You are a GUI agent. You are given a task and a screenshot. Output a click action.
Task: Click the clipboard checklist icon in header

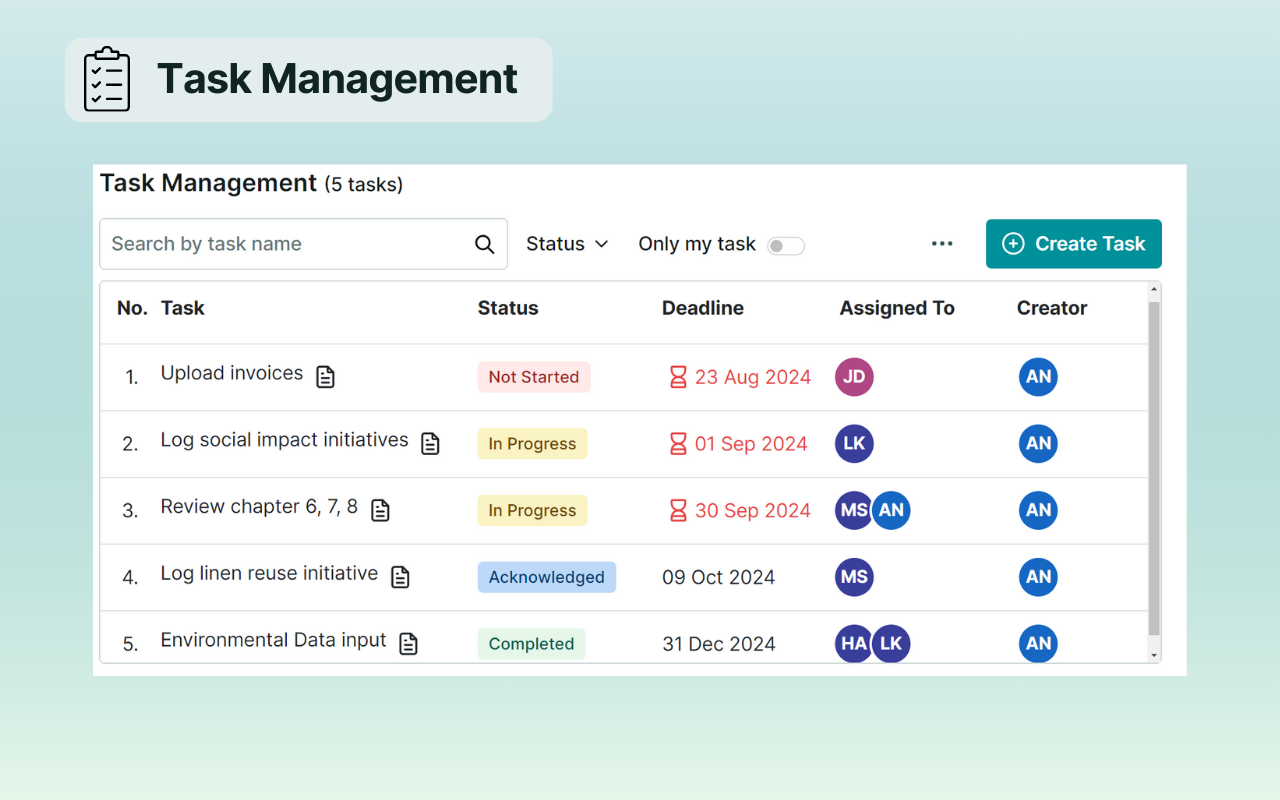[107, 79]
